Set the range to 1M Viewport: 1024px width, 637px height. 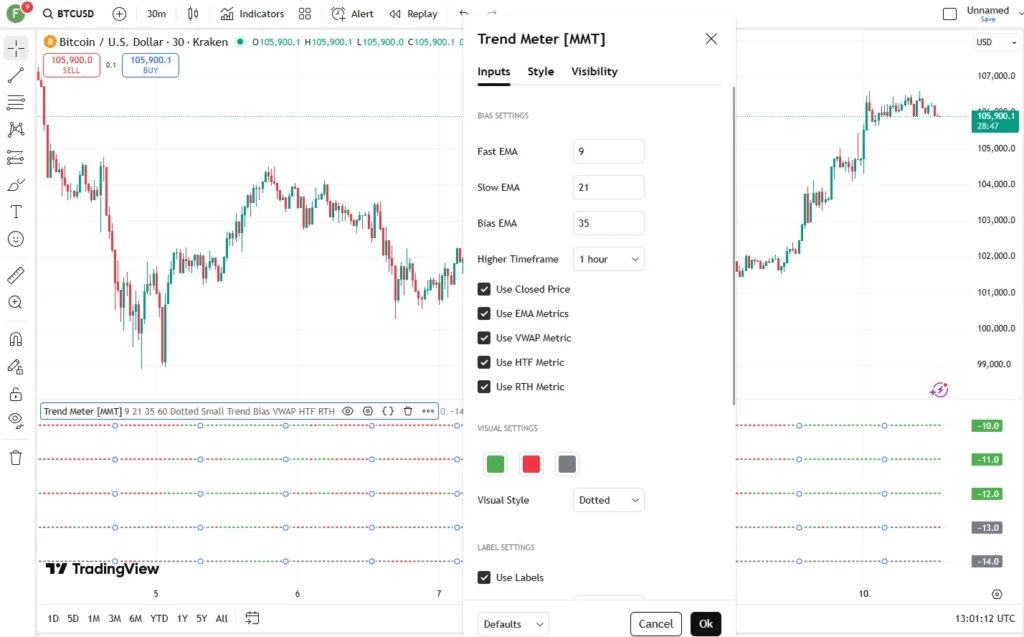coord(94,618)
